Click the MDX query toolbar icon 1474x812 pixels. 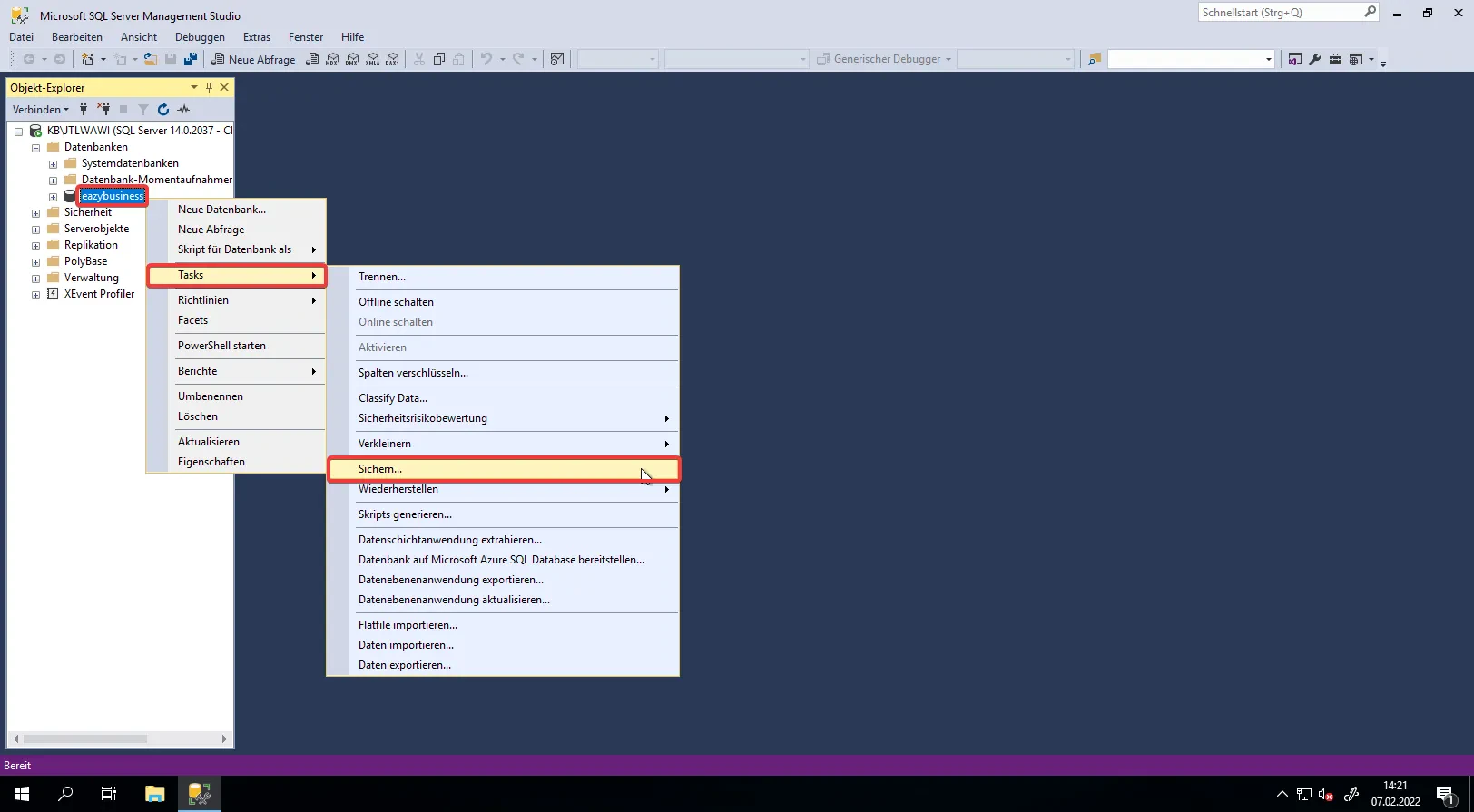332,59
